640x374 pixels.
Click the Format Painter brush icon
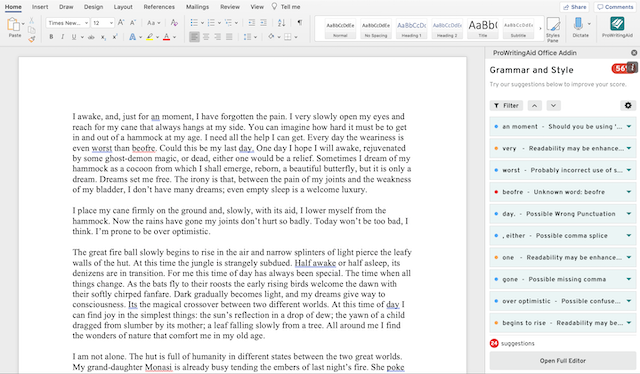pos(32,39)
